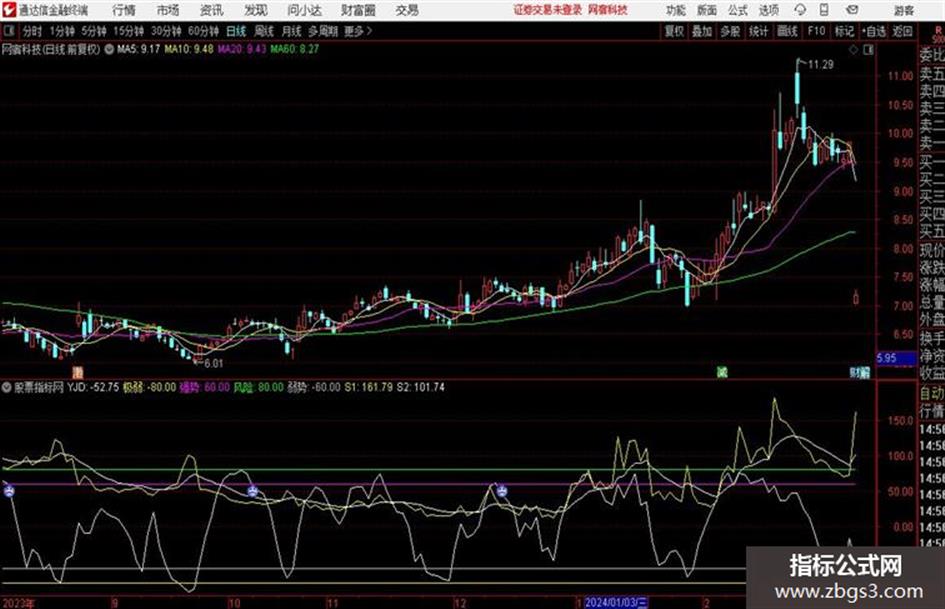Toggle the left sidebar panel icon
The height and width of the screenshot is (609, 945).
tap(9, 31)
